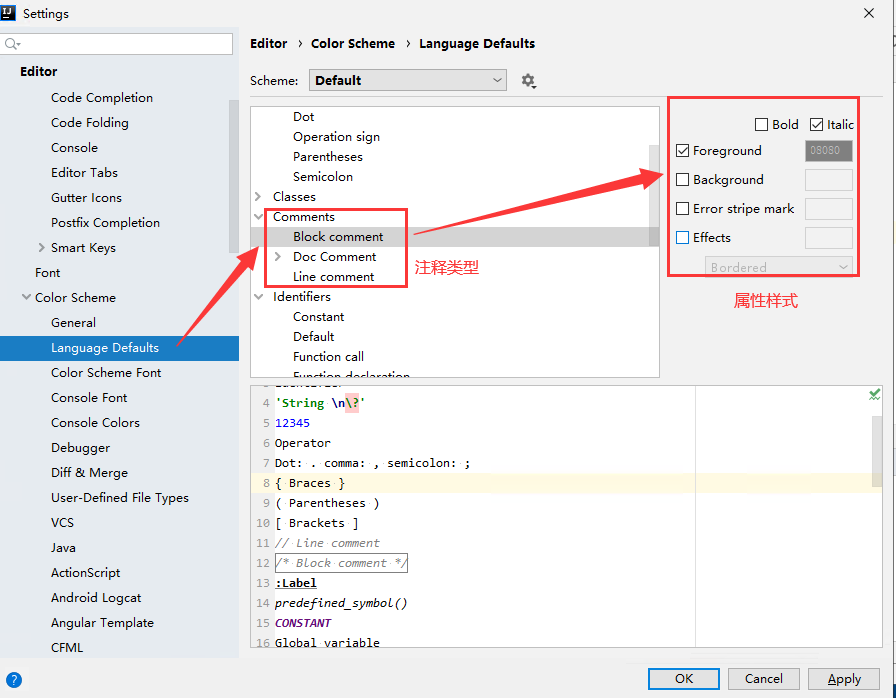Select Angular Template color settings
Viewport: 896px width, 698px height.
102,623
